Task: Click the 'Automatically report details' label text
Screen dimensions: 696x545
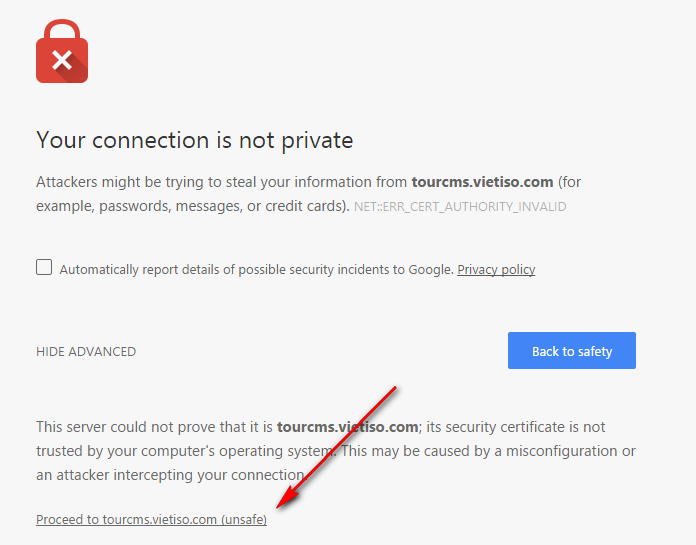Action: 256,269
